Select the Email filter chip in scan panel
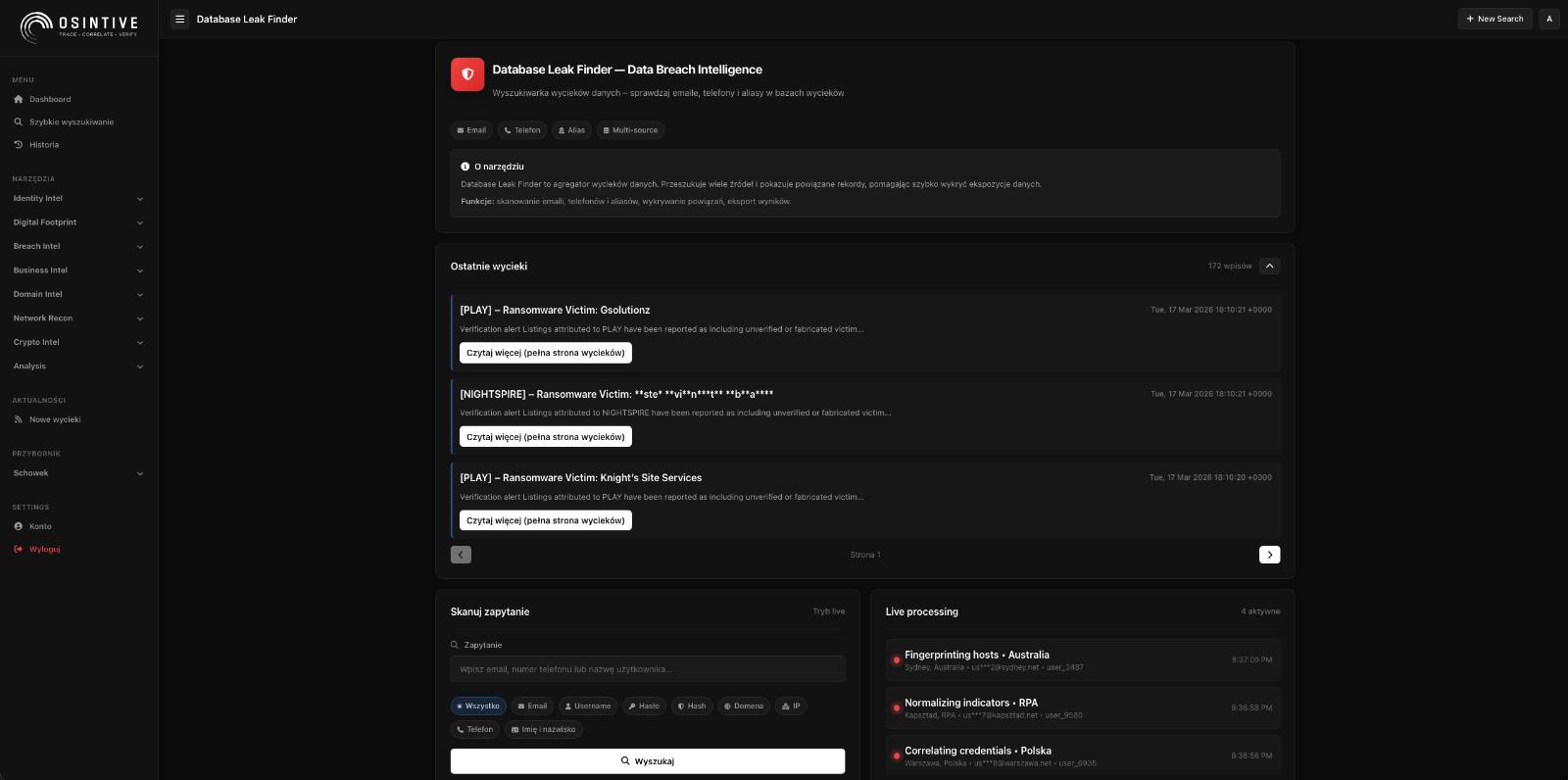Image resolution: width=1568 pixels, height=780 pixels. tap(532, 706)
